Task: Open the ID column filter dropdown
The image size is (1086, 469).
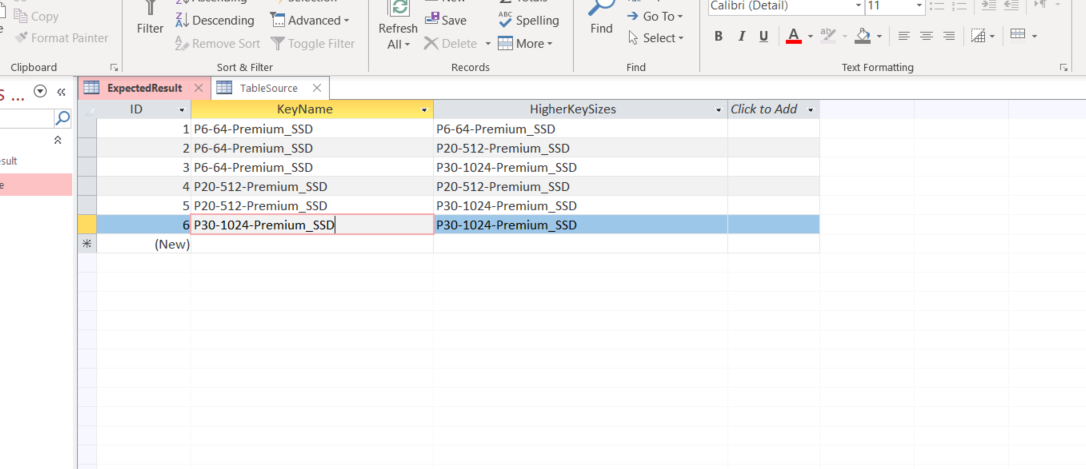Action: [x=182, y=109]
